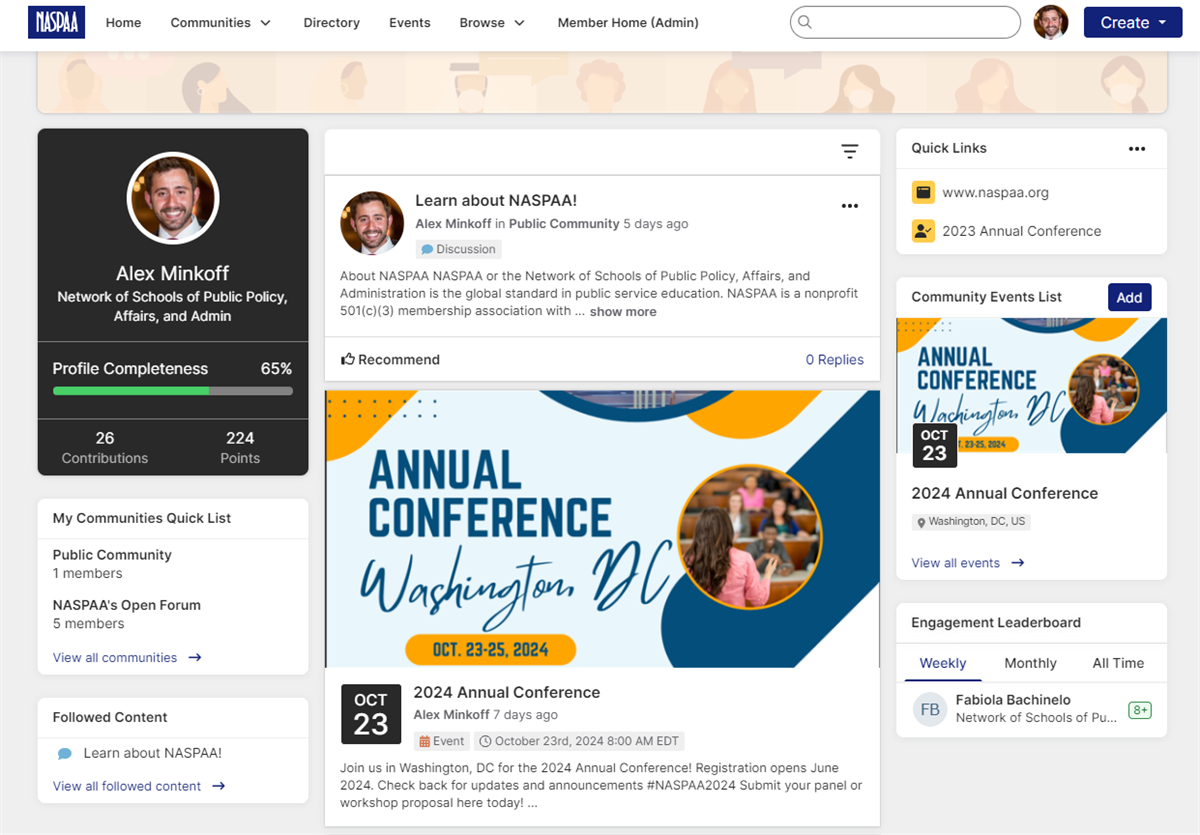
Task: Click the NASPAA logo
Action: (x=56, y=22)
